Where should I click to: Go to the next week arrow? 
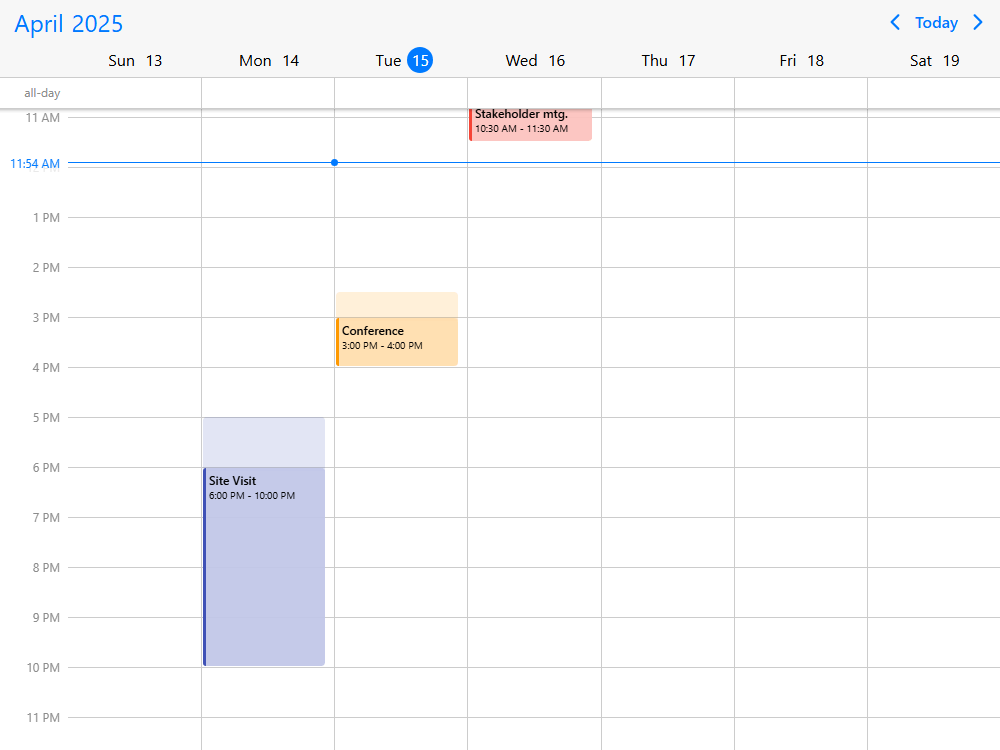978,22
